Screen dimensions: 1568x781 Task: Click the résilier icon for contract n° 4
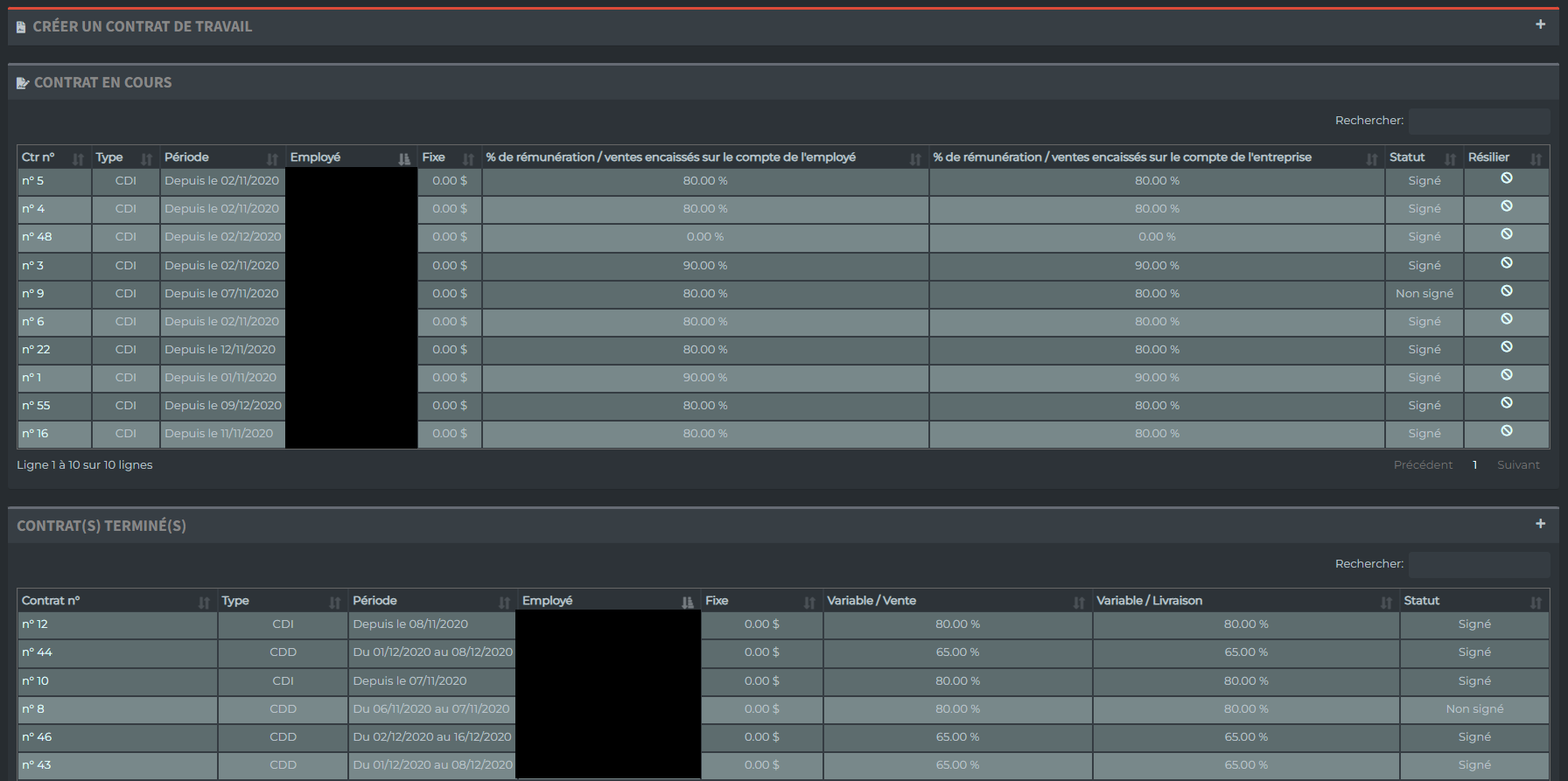click(1507, 206)
